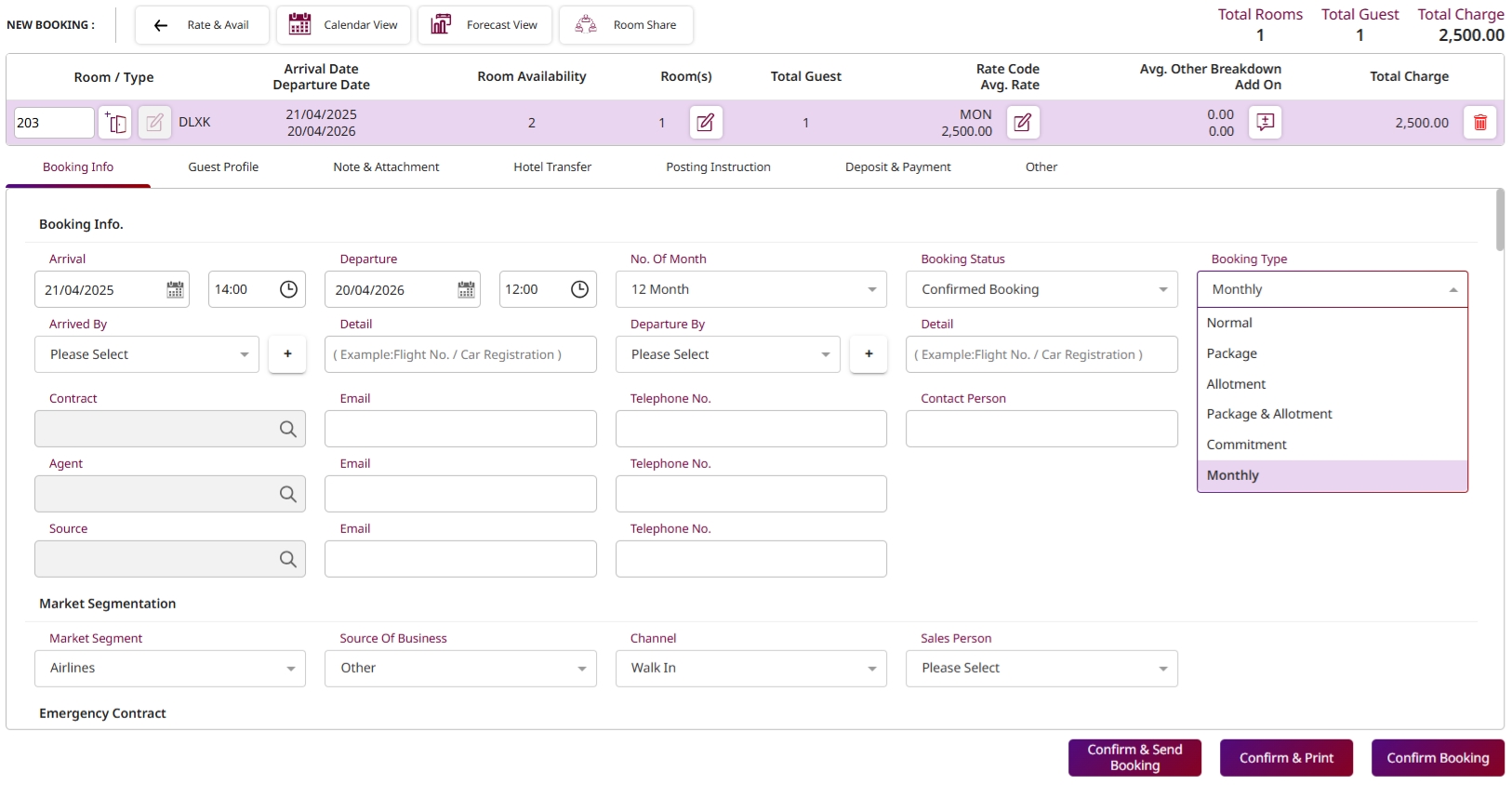Click the Agent search magnifier icon
1512x785 pixels.
click(288, 494)
